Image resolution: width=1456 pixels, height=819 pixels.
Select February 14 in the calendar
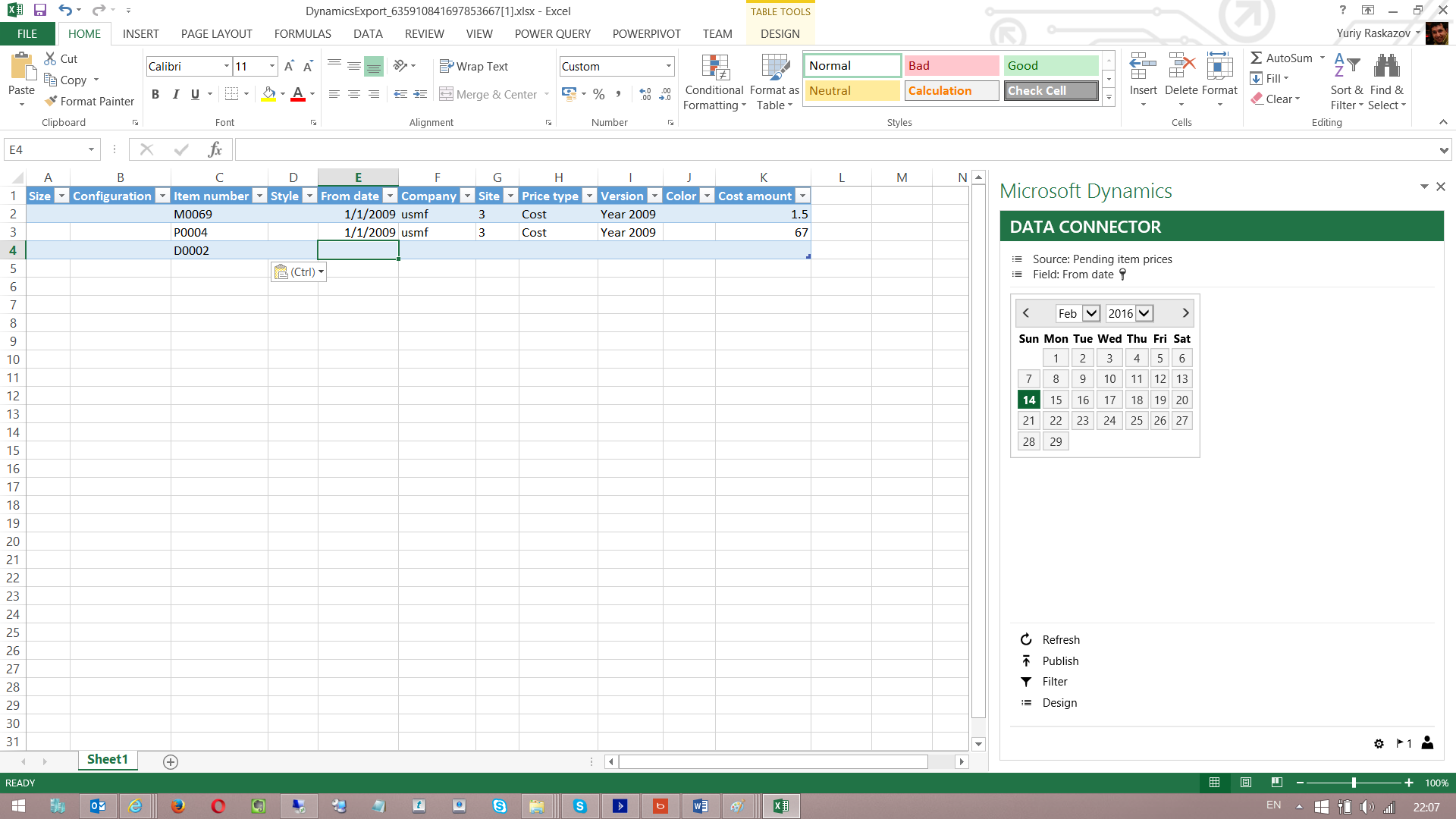[1028, 400]
